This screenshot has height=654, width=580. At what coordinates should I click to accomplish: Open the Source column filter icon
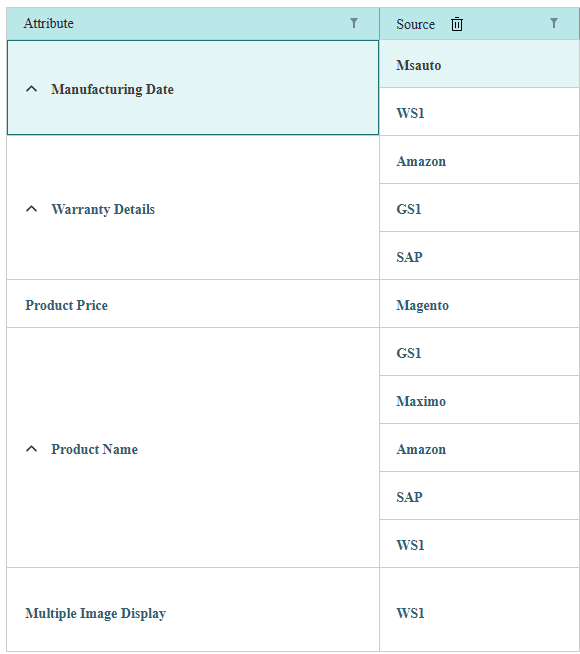pos(554,23)
